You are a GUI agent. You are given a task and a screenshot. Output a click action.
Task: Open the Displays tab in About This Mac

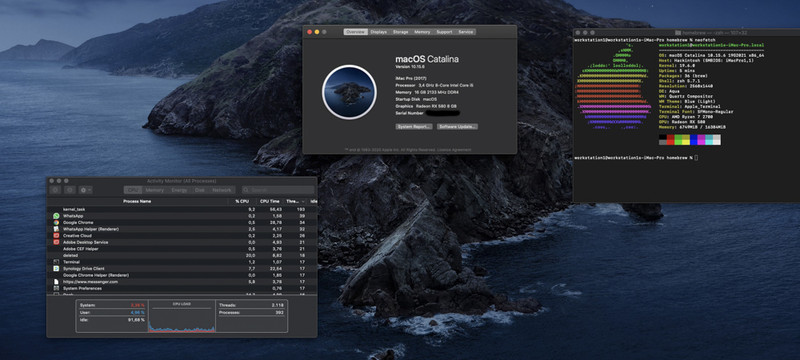tap(379, 32)
